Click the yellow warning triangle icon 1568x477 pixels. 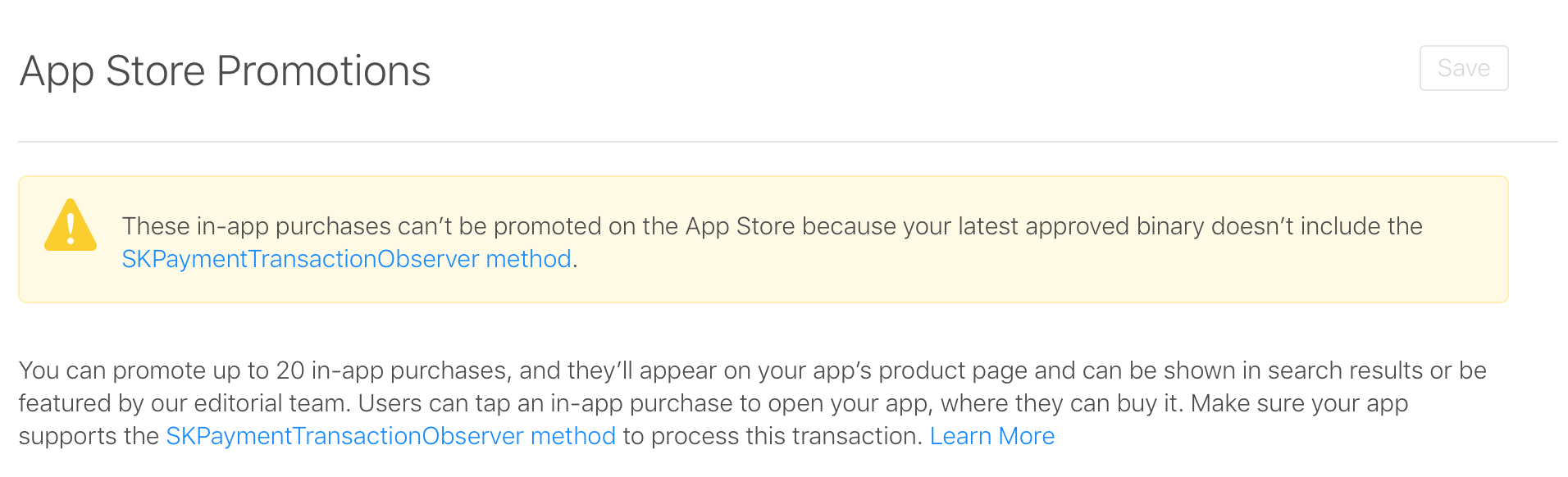point(71,225)
